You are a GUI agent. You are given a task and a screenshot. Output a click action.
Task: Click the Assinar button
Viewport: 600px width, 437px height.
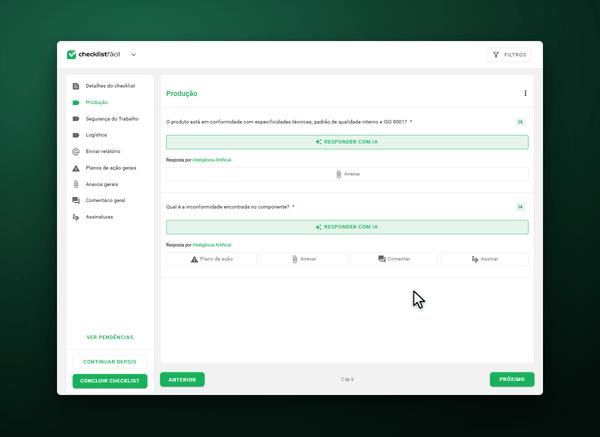point(484,259)
